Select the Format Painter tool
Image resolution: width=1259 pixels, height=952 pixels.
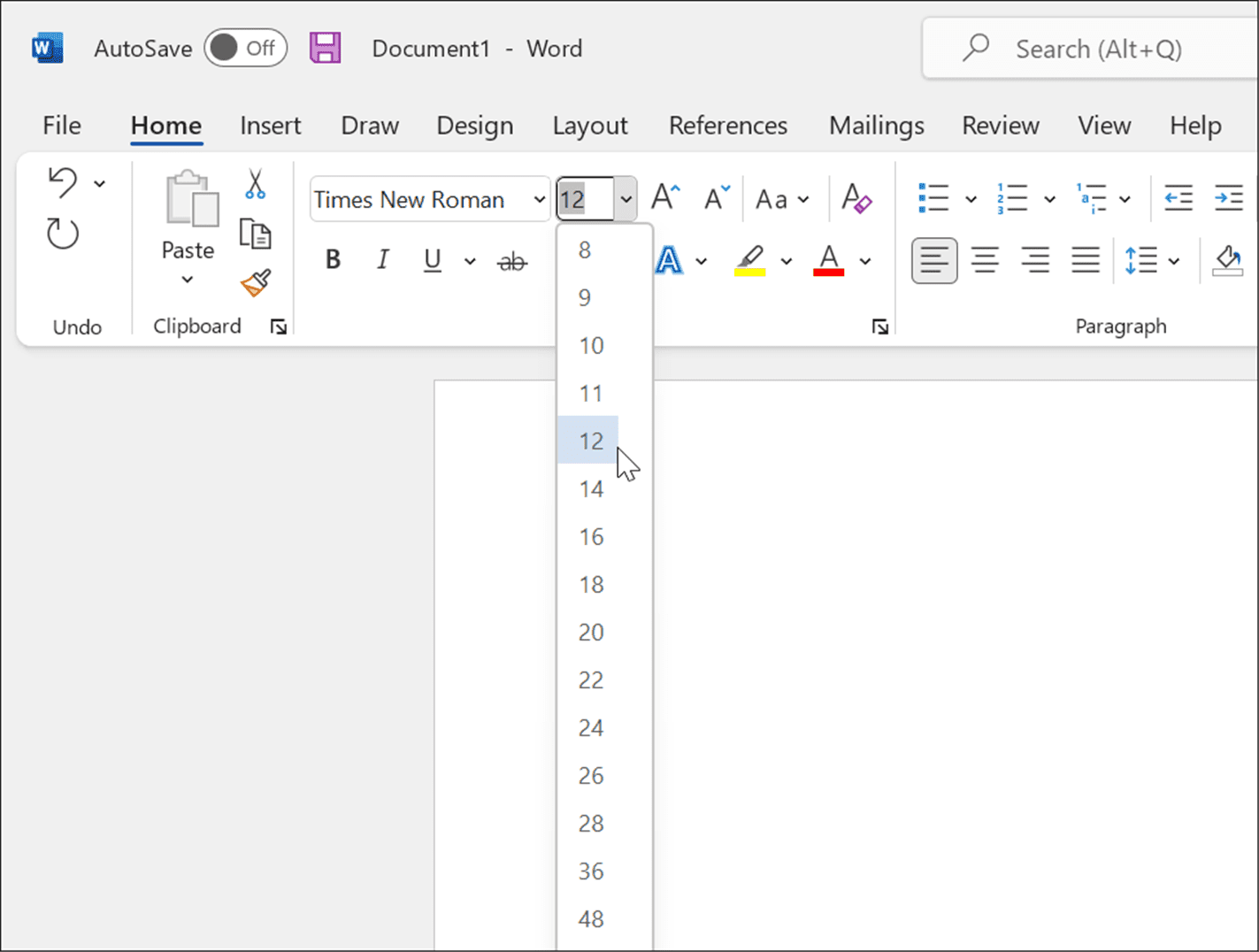point(256,283)
